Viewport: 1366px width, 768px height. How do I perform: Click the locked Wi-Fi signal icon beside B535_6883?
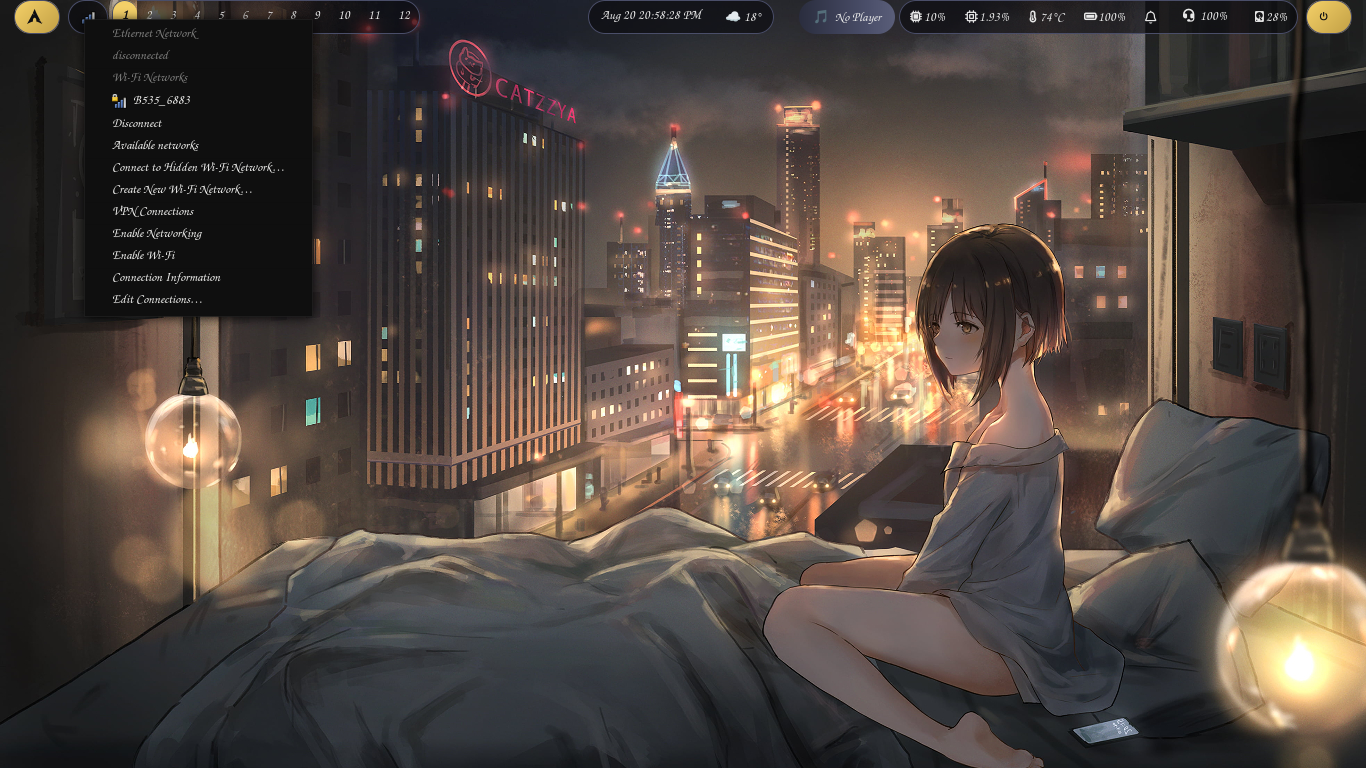[119, 100]
